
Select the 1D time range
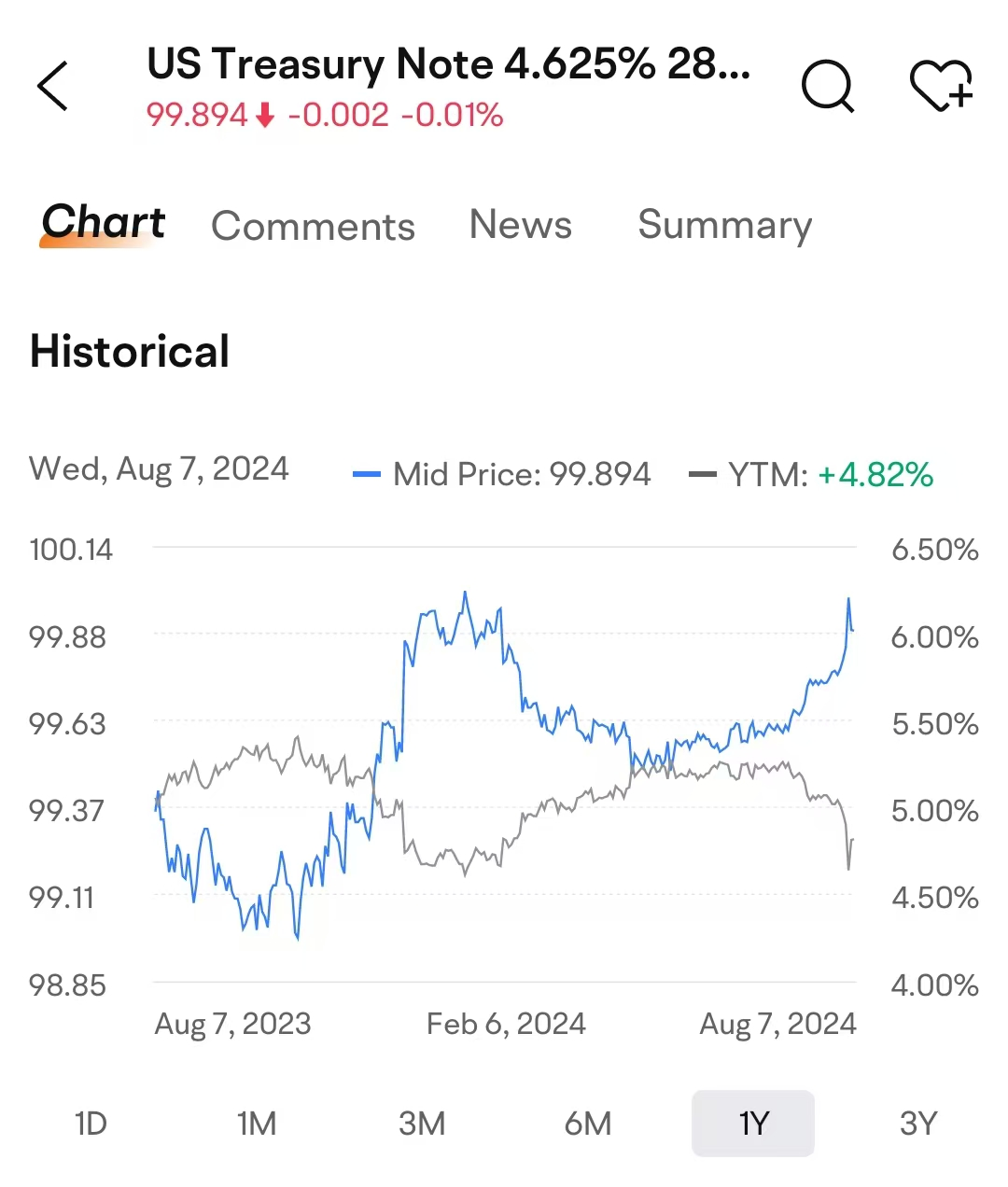(x=91, y=1124)
